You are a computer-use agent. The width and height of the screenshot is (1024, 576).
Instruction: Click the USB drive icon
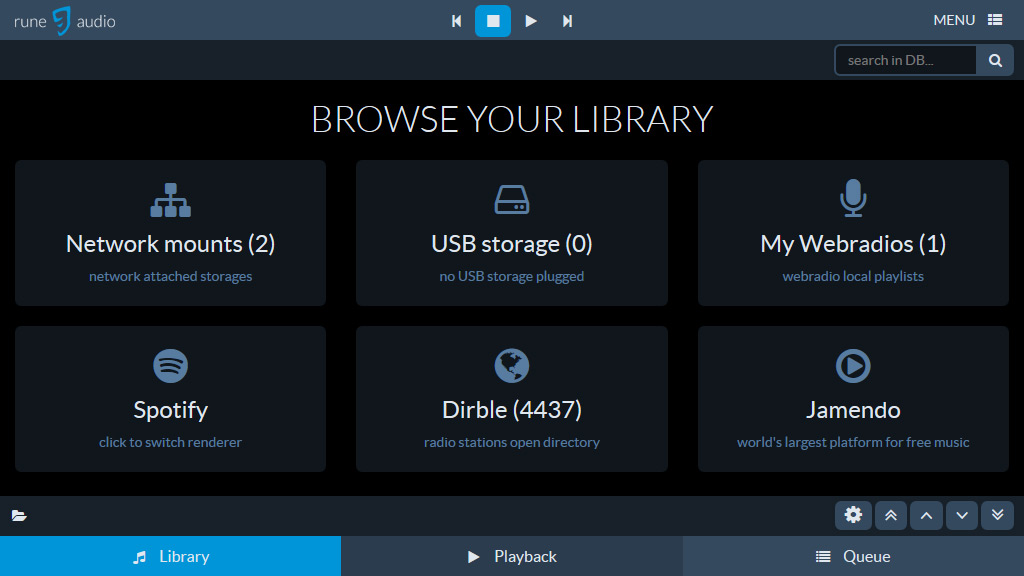[512, 200]
